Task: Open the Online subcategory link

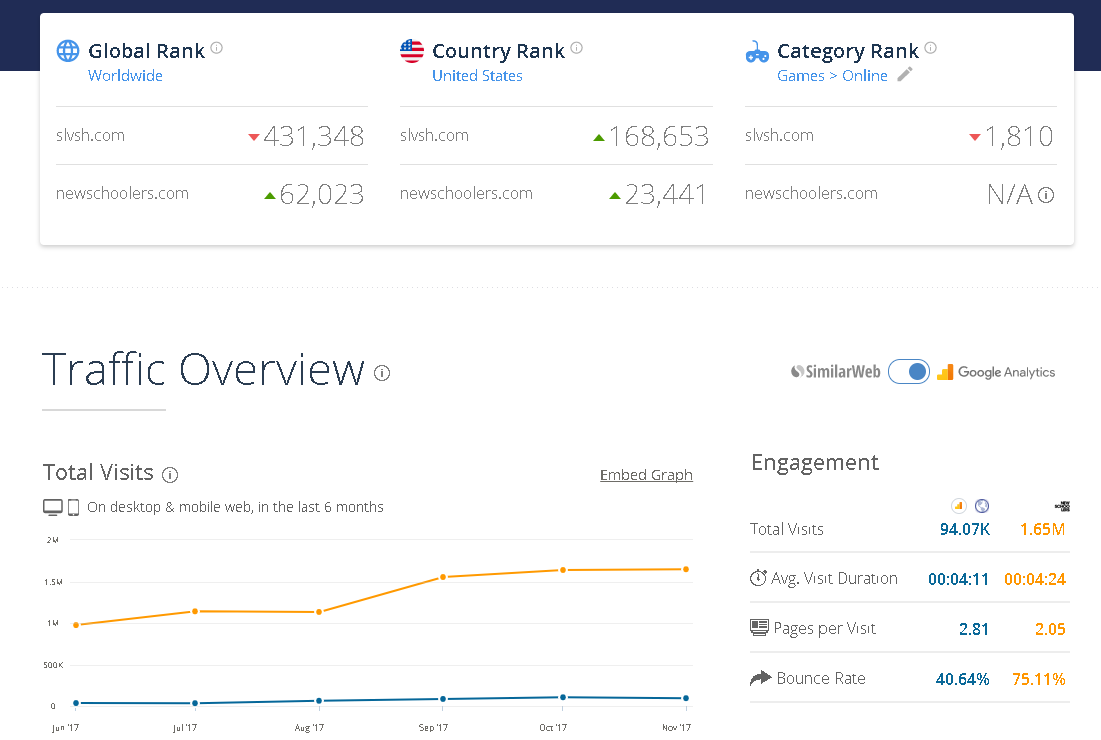Action: click(865, 76)
